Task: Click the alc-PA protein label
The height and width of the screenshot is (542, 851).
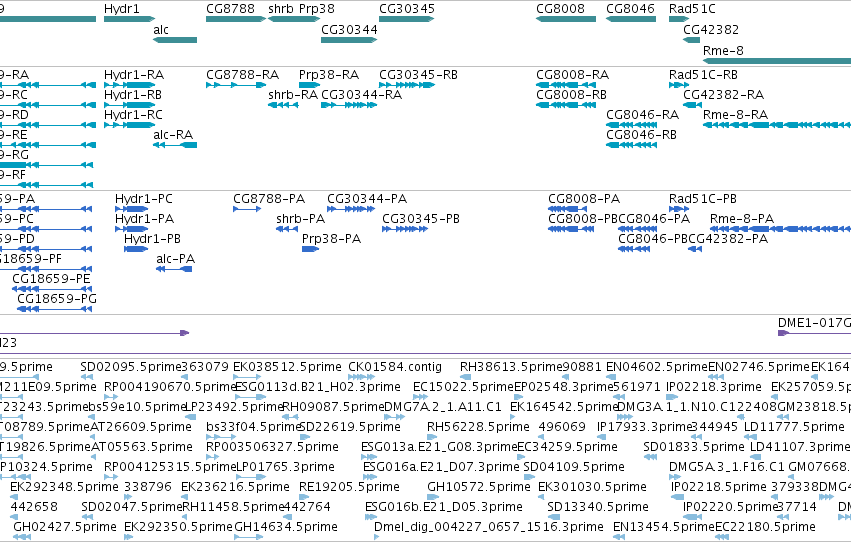Action: point(175,259)
